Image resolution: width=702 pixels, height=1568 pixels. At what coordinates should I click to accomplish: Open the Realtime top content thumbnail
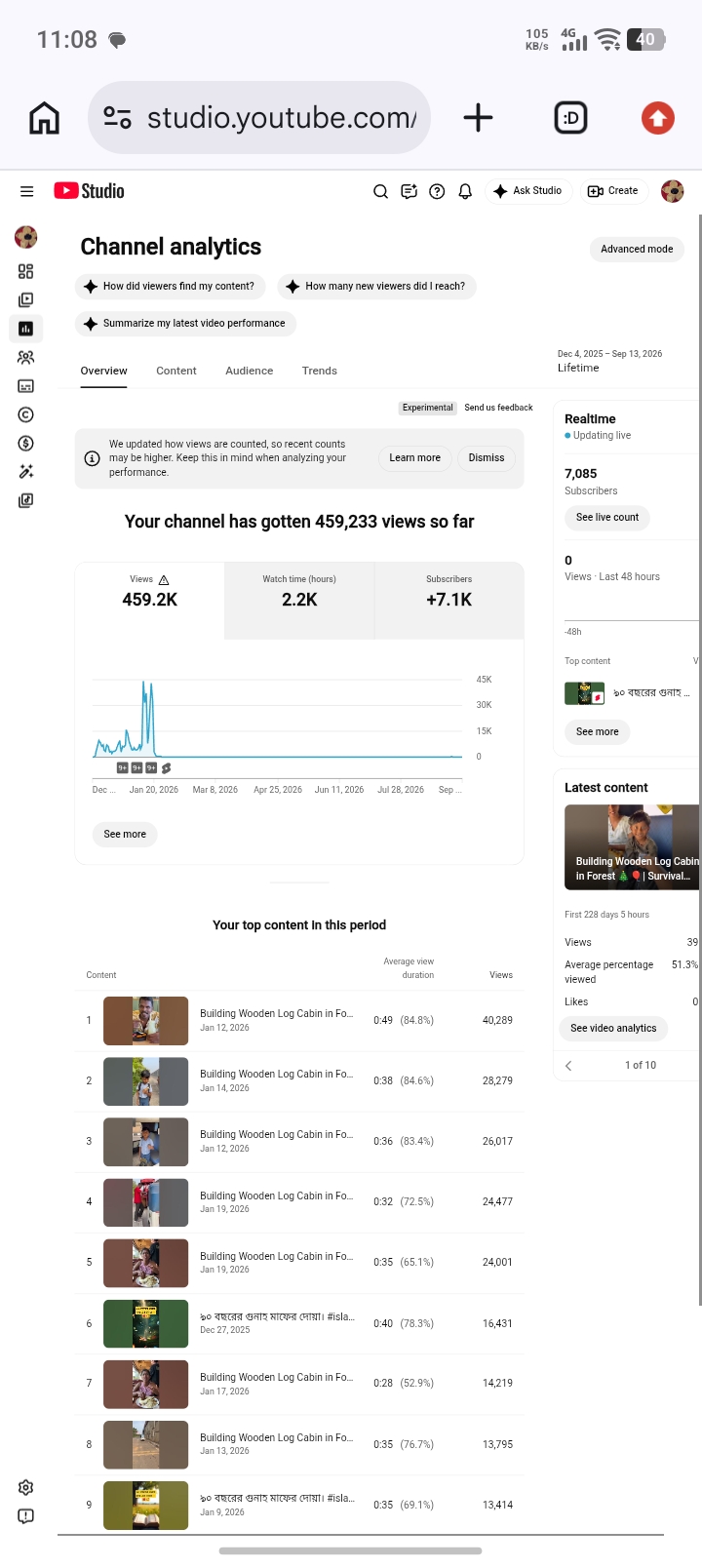click(x=585, y=694)
